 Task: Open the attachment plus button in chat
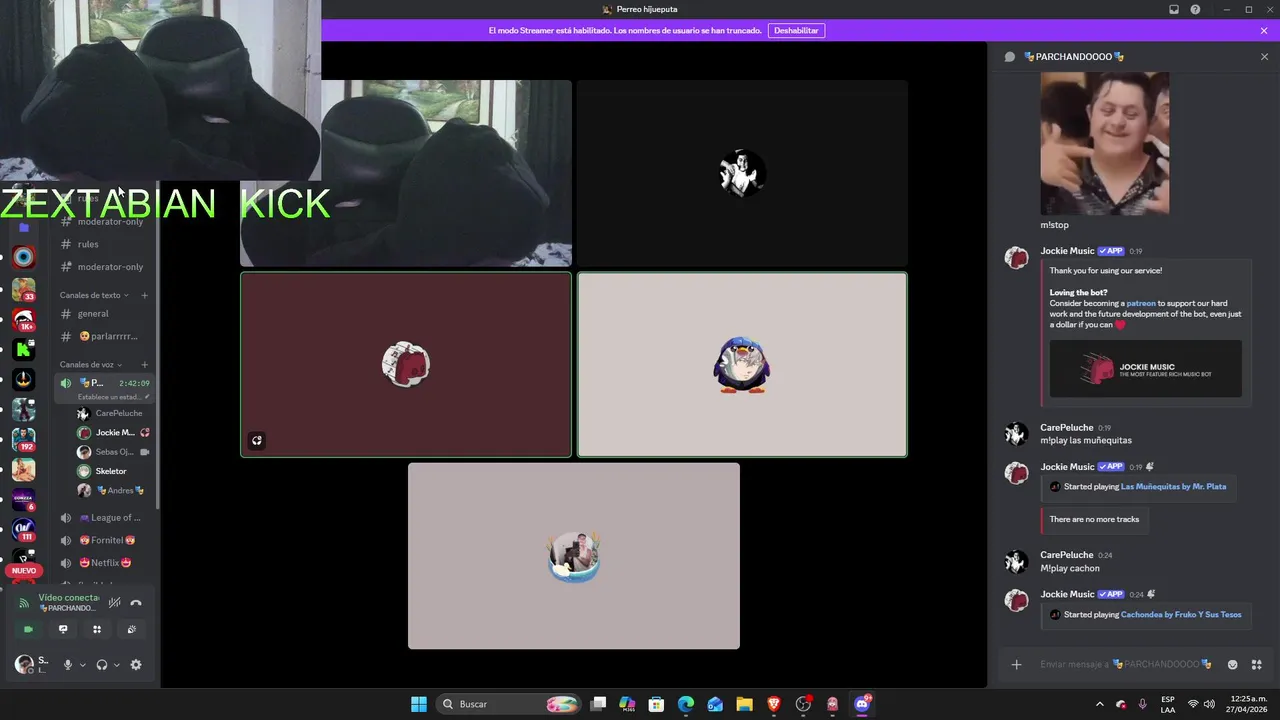(x=1016, y=664)
